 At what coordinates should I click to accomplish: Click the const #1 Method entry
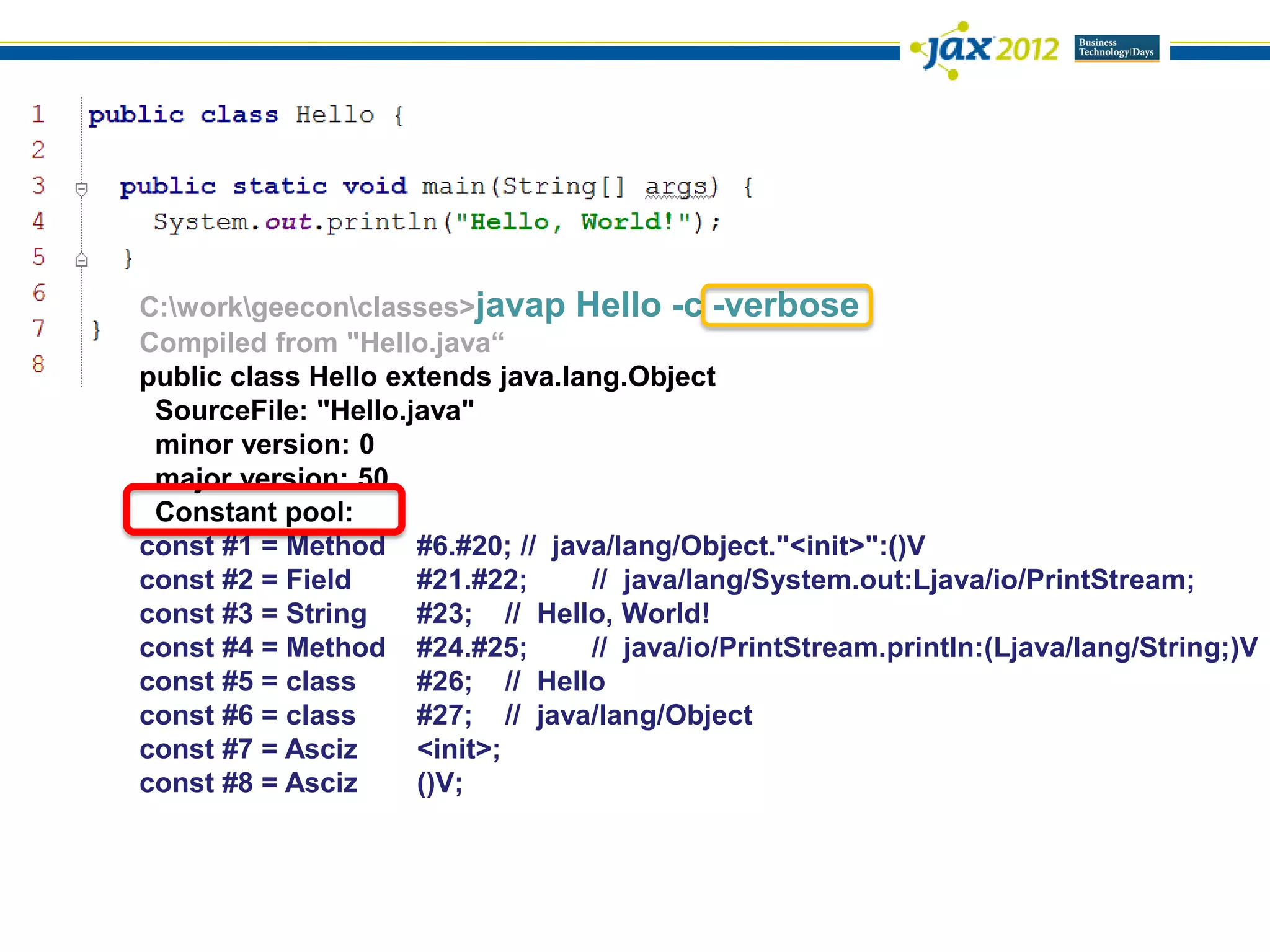[x=262, y=546]
